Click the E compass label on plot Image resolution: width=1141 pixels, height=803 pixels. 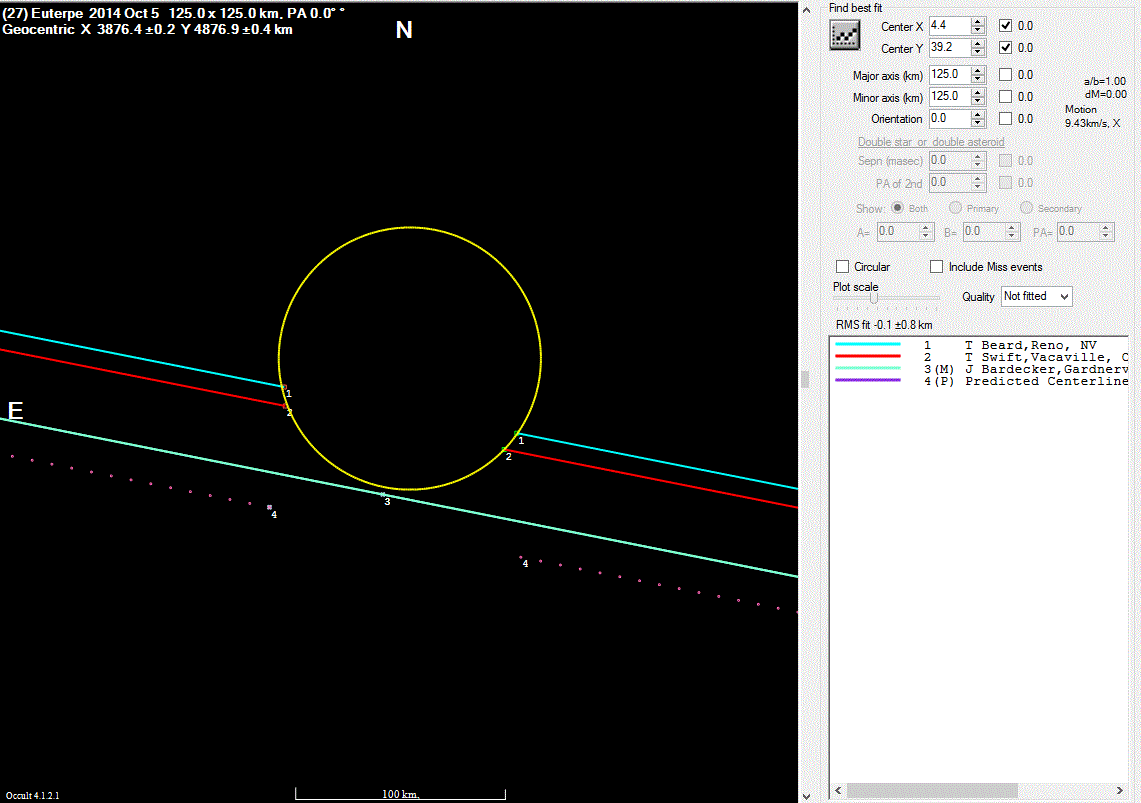coord(15,411)
